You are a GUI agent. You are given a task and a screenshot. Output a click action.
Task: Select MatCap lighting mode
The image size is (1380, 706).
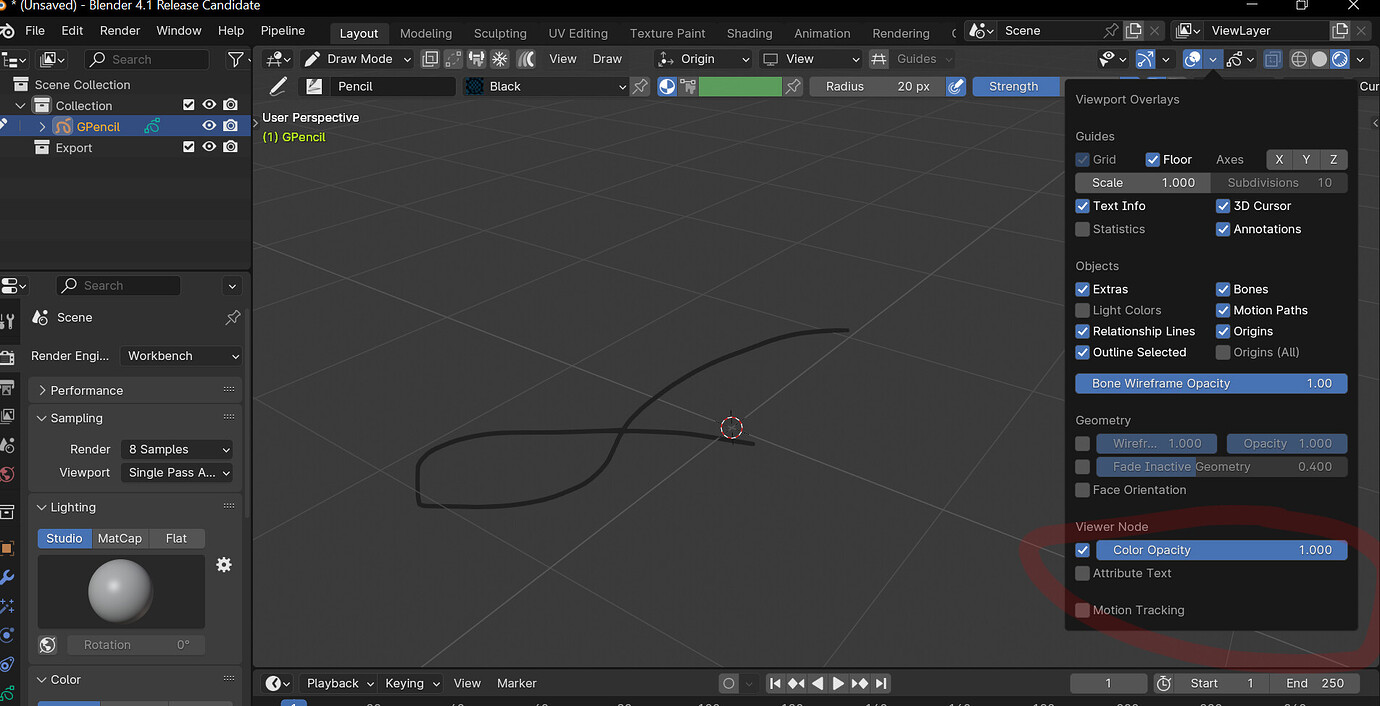pyautogui.click(x=119, y=538)
